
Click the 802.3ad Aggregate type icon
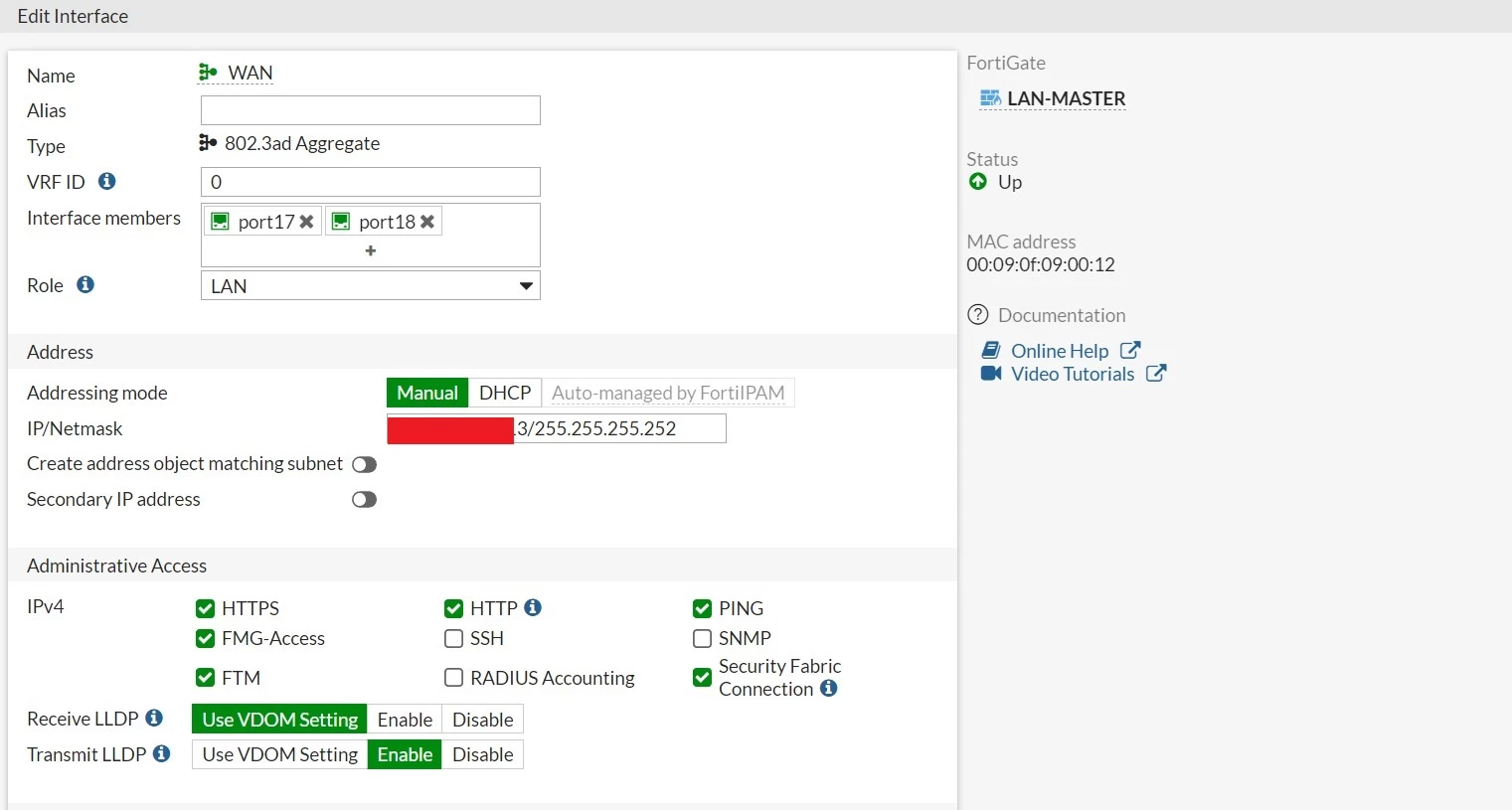coord(208,143)
